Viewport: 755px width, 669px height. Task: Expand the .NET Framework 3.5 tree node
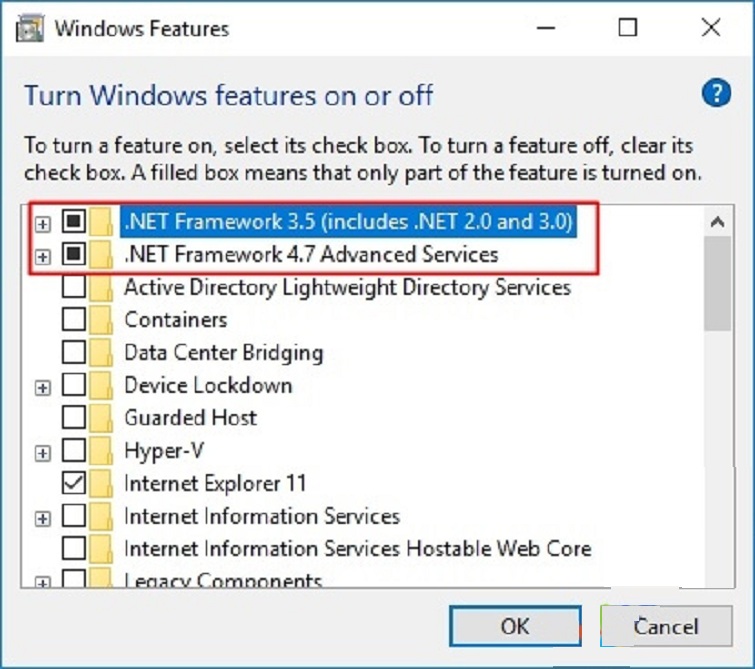click(x=43, y=222)
